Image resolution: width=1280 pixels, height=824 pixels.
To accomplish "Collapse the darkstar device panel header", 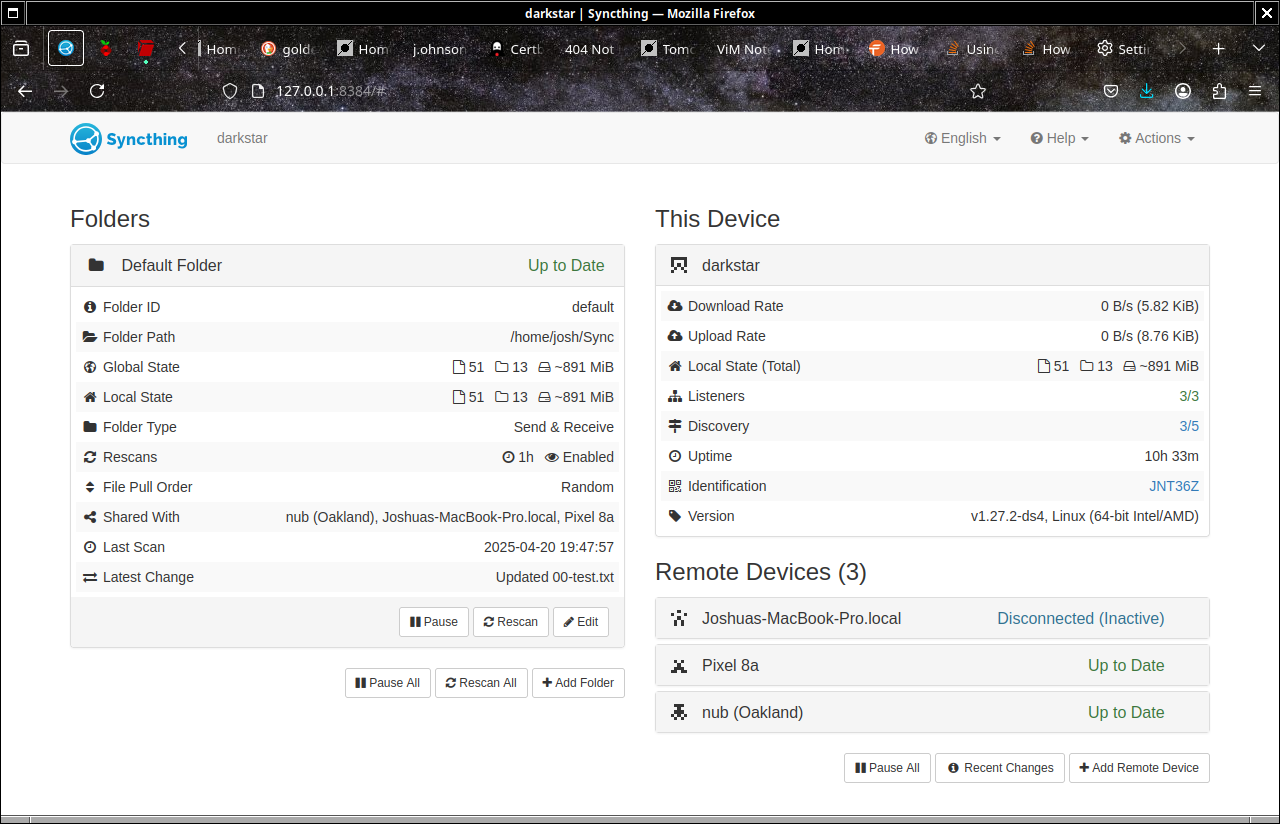I will 932,265.
